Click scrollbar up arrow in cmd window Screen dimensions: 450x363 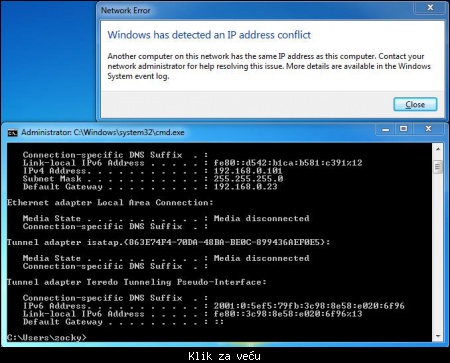(x=438, y=149)
